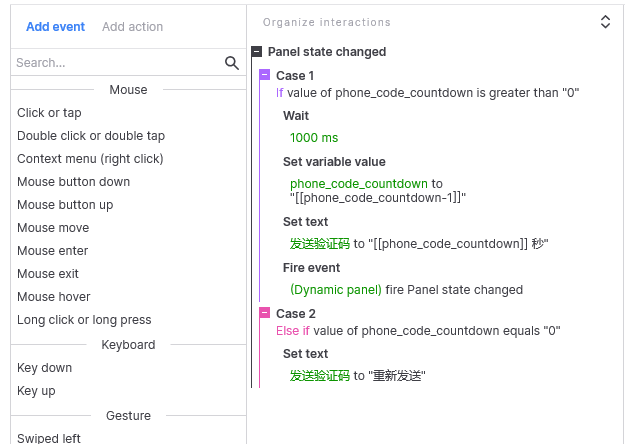Switch to the Add event tab
The image size is (625, 444).
tap(55, 27)
